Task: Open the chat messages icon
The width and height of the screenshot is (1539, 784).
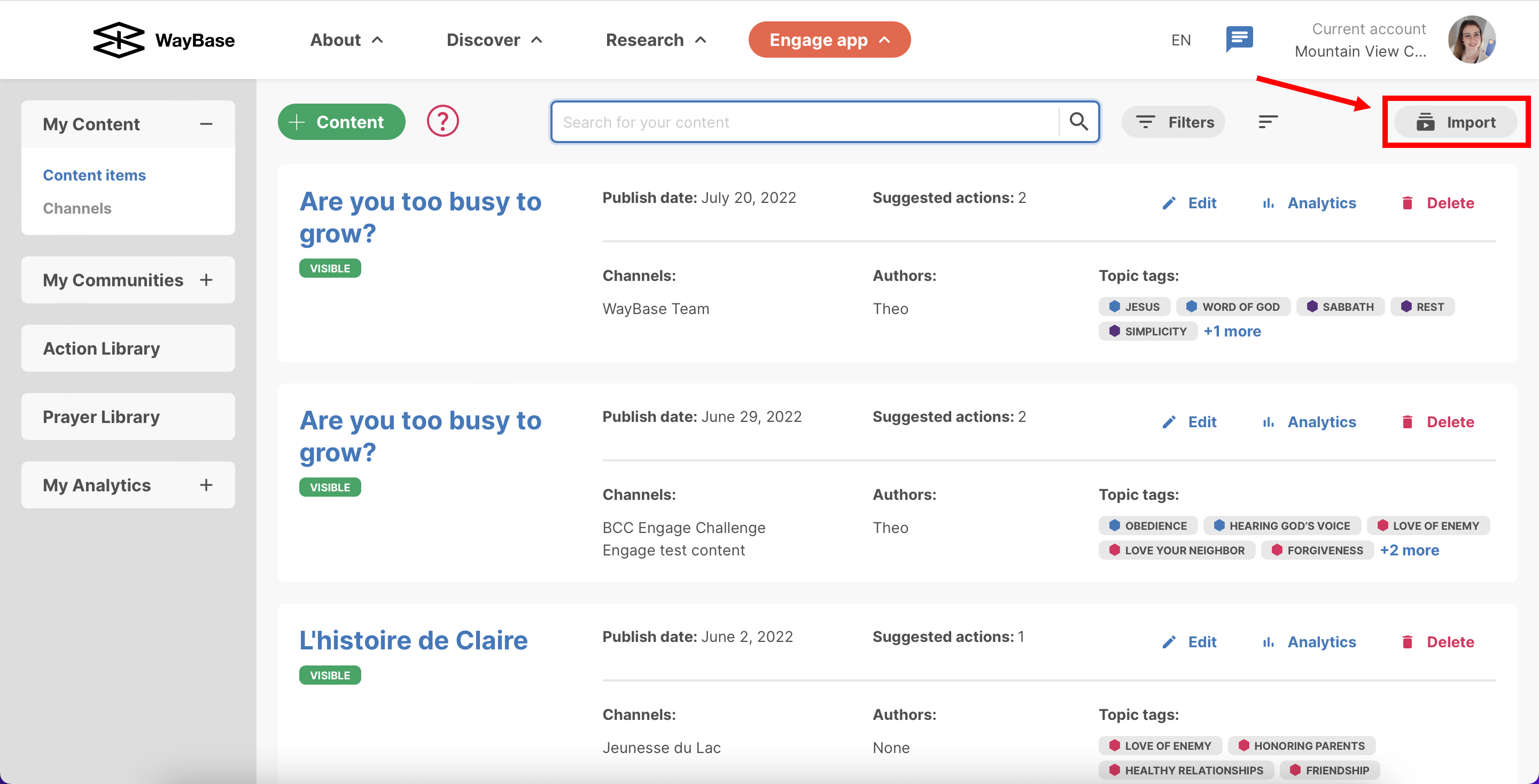Action: [1239, 40]
